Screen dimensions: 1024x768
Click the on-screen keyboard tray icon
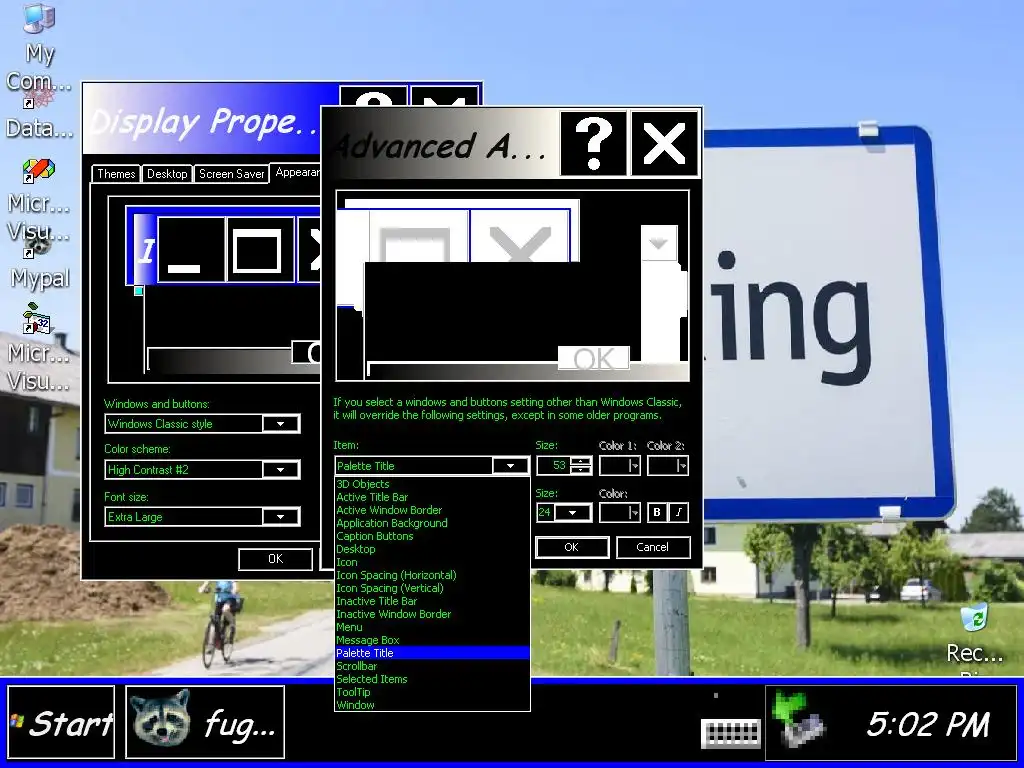(730, 733)
